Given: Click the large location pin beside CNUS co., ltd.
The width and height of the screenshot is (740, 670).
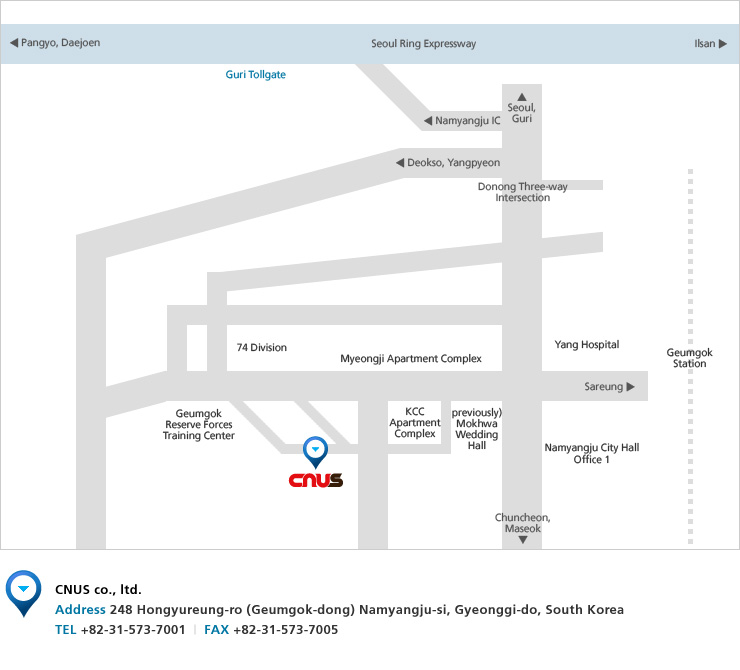Looking at the screenshot, I should (x=23, y=594).
